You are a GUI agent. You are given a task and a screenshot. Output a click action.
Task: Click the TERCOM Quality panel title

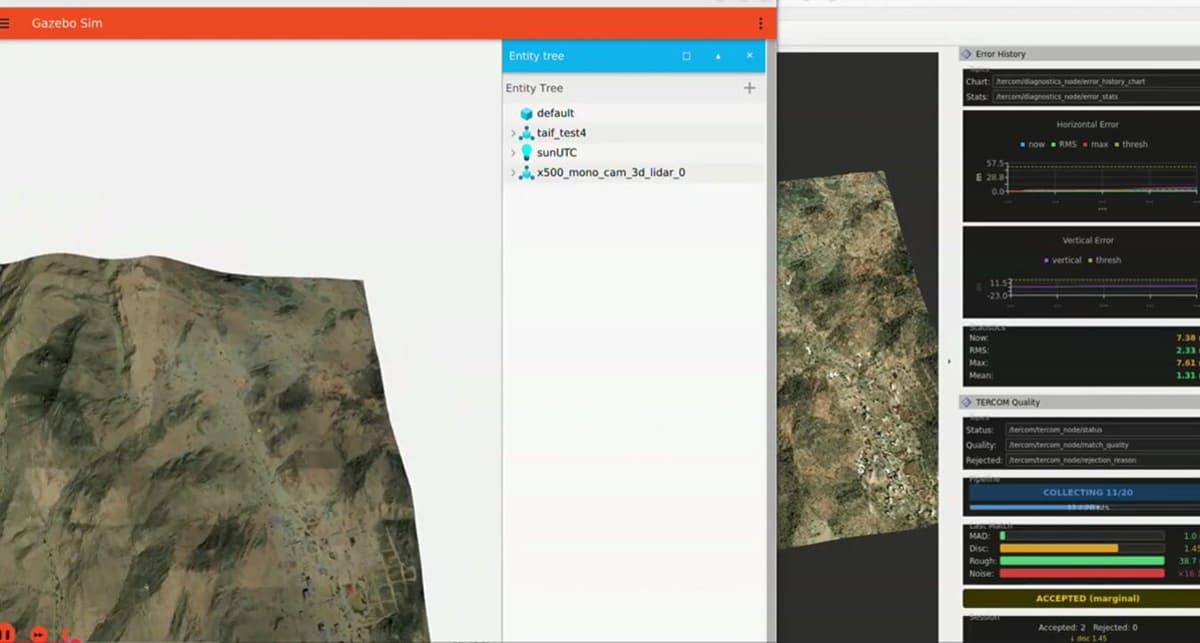click(1008, 402)
